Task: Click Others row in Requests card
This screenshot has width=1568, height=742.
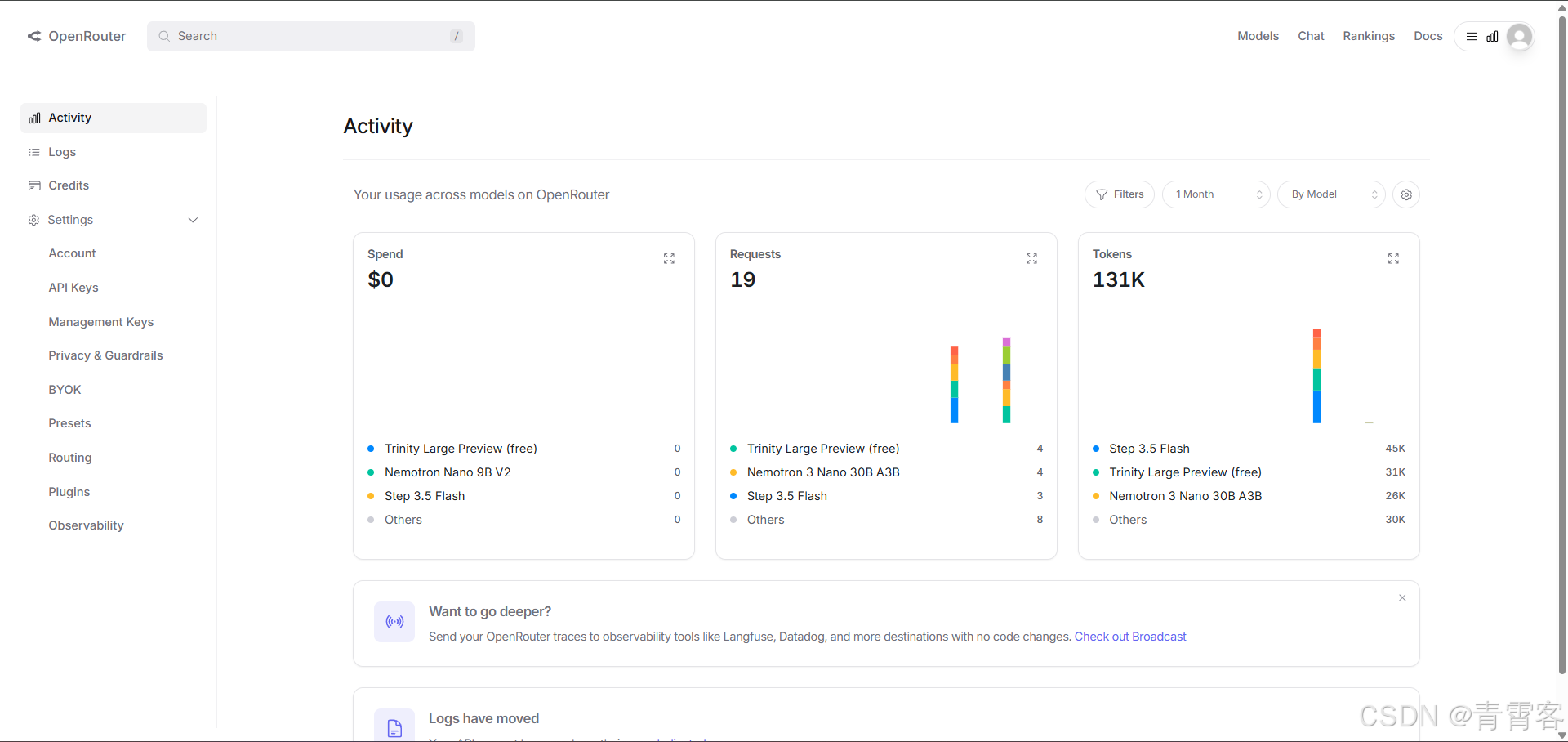Action: (x=886, y=520)
